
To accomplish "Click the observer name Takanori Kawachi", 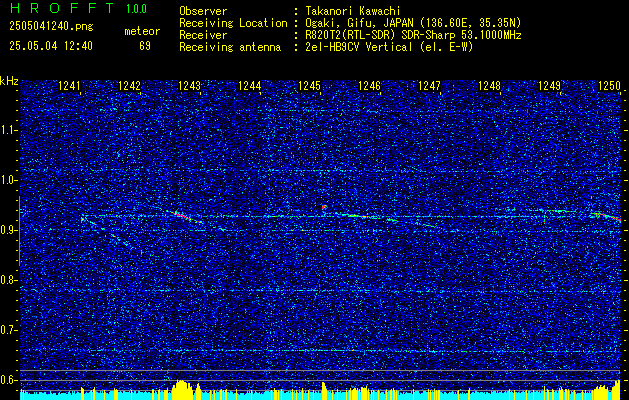I will click(353, 11).
